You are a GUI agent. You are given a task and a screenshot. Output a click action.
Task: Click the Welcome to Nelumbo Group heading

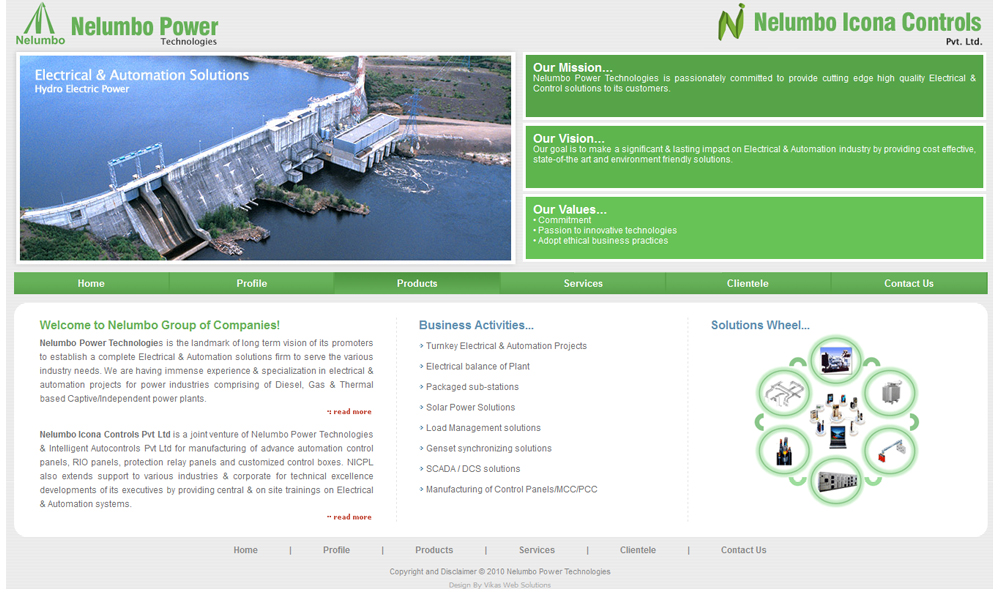coord(159,325)
